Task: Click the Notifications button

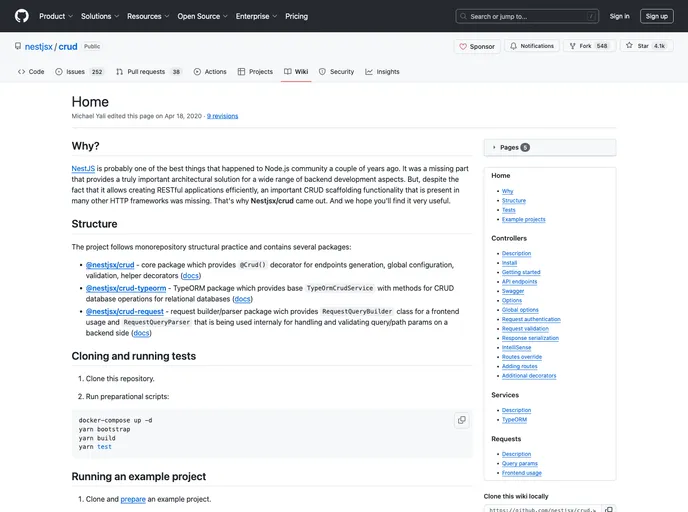Action: pyautogui.click(x=532, y=46)
